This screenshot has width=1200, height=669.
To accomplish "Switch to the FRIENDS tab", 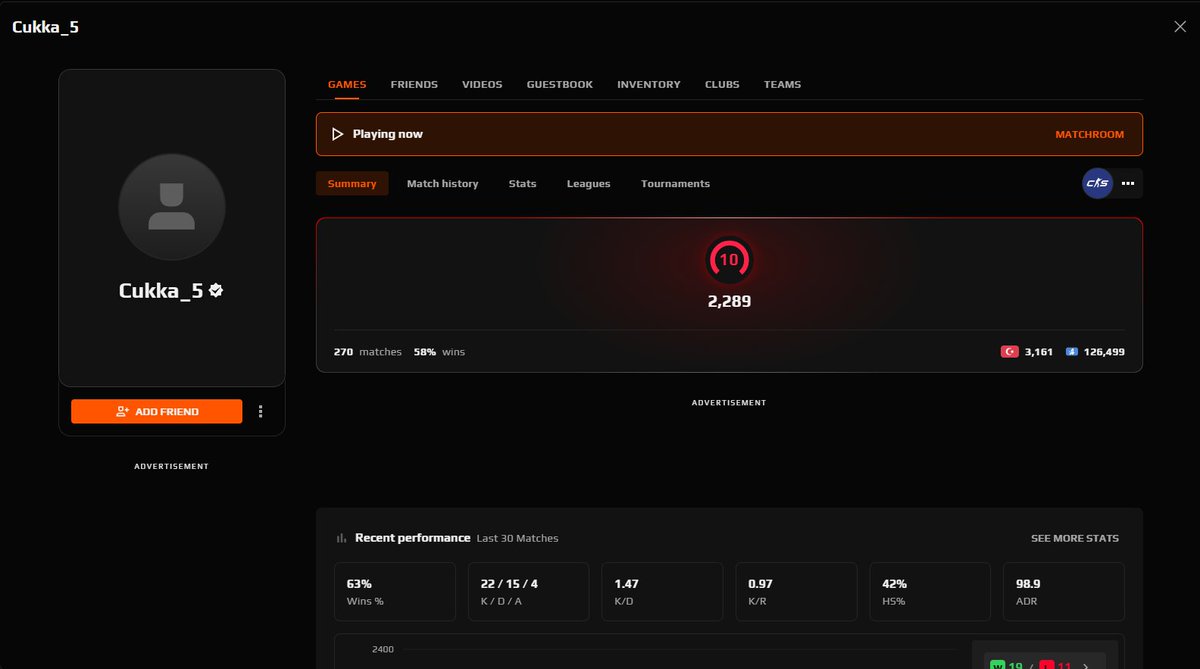I will pos(414,85).
